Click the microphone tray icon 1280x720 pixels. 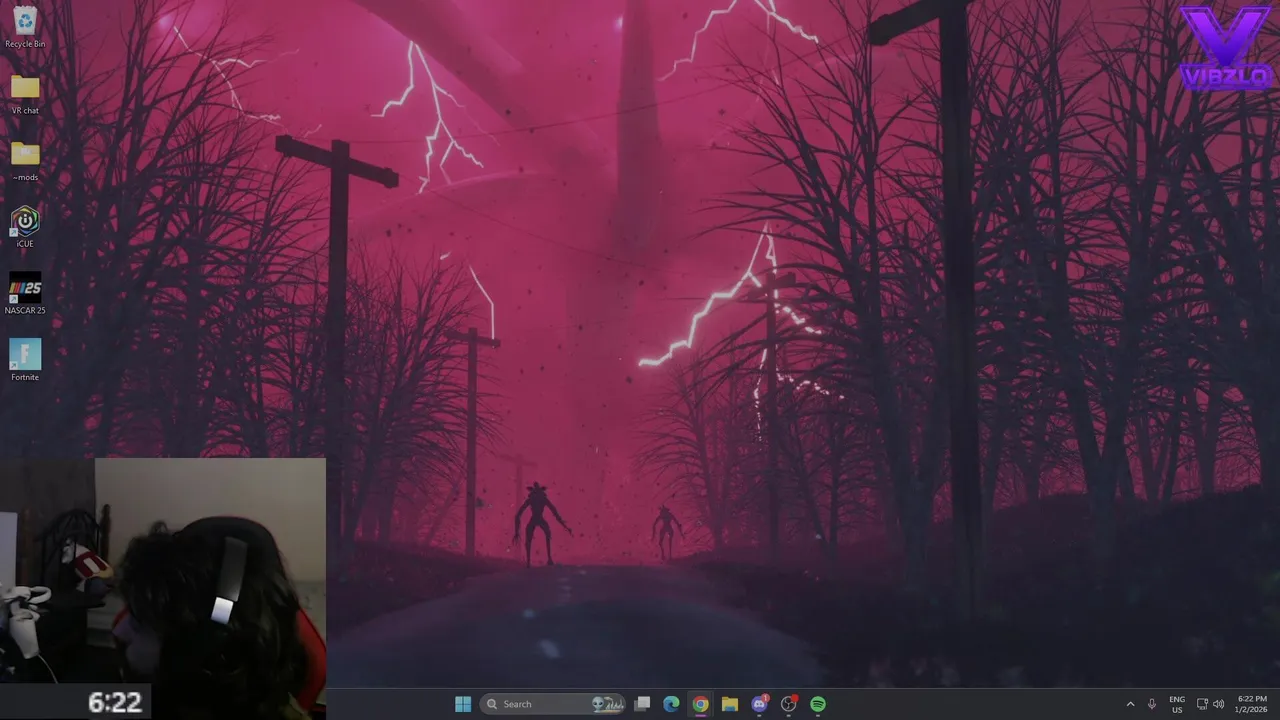pyautogui.click(x=1152, y=704)
